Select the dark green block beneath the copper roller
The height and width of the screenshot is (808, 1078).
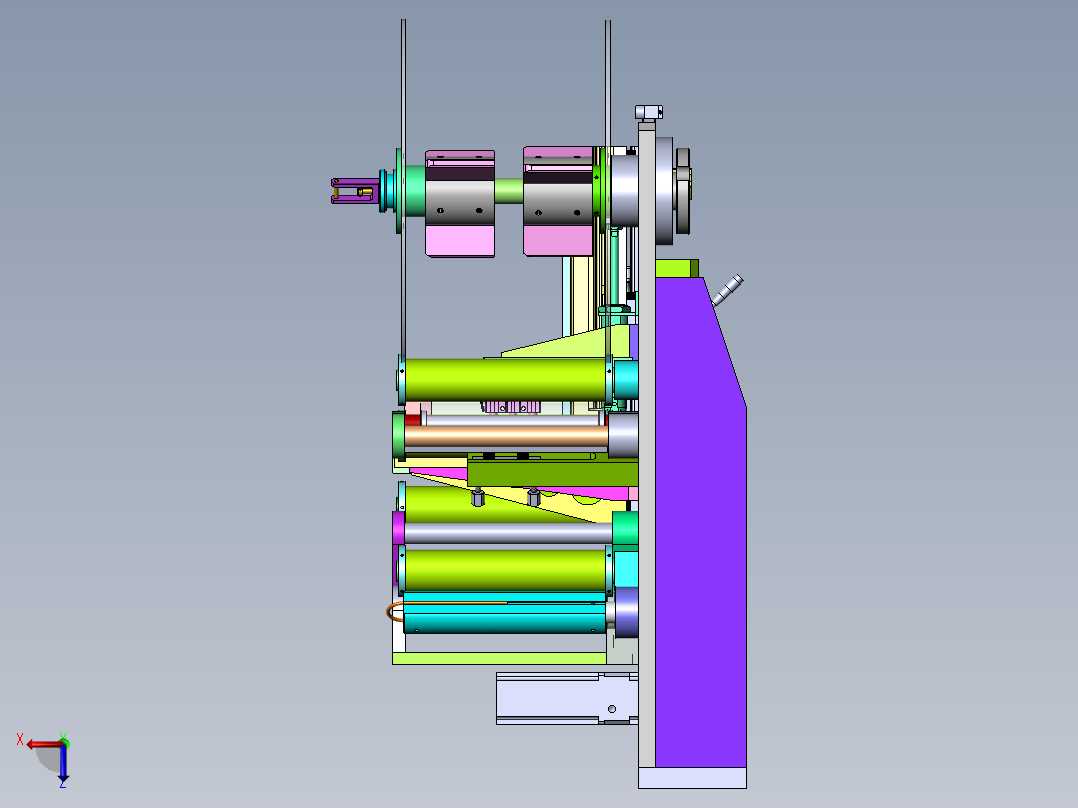tap(553, 474)
